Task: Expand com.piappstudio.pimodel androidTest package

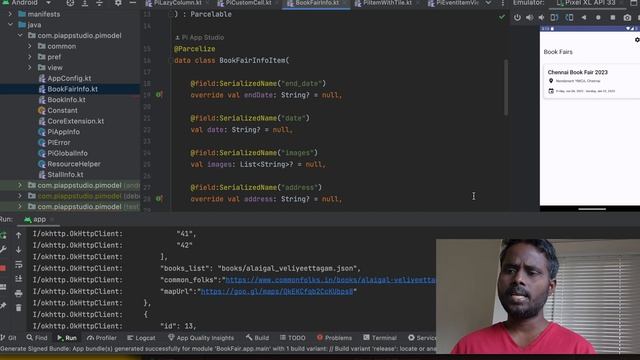Action: [20, 185]
